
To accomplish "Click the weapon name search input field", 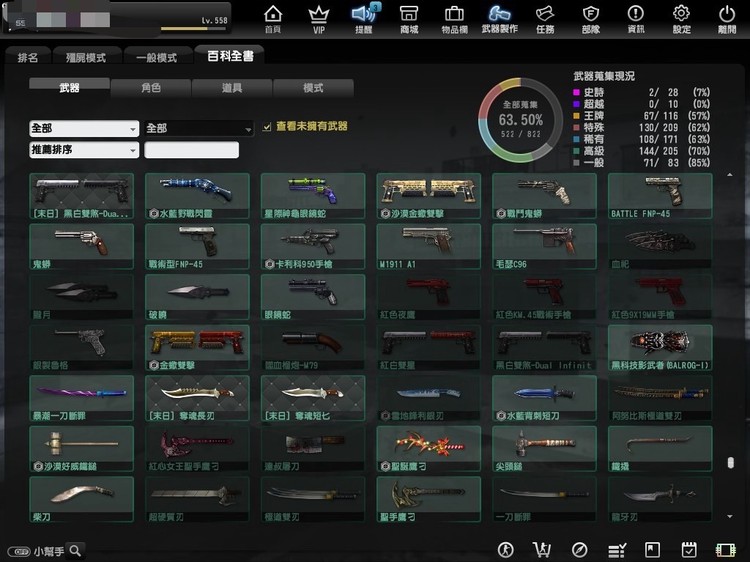I will 191,150.
